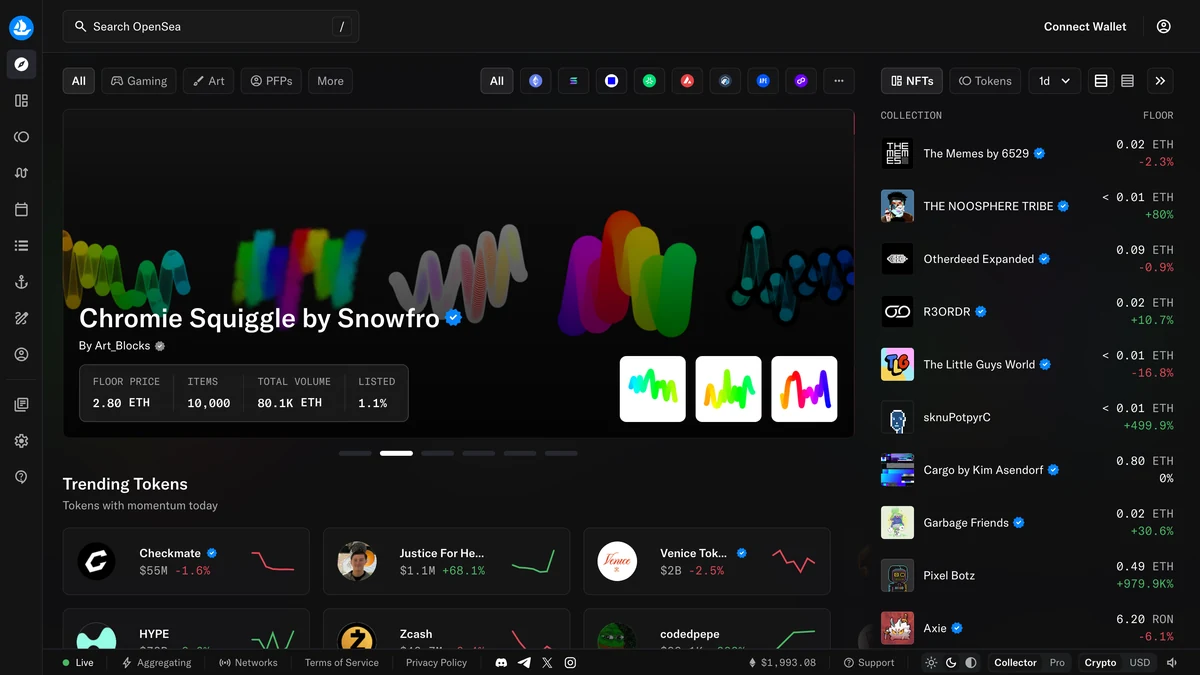The height and width of the screenshot is (675, 1200).
Task: Open the calendar icon in sidebar
Action: click(x=21, y=209)
